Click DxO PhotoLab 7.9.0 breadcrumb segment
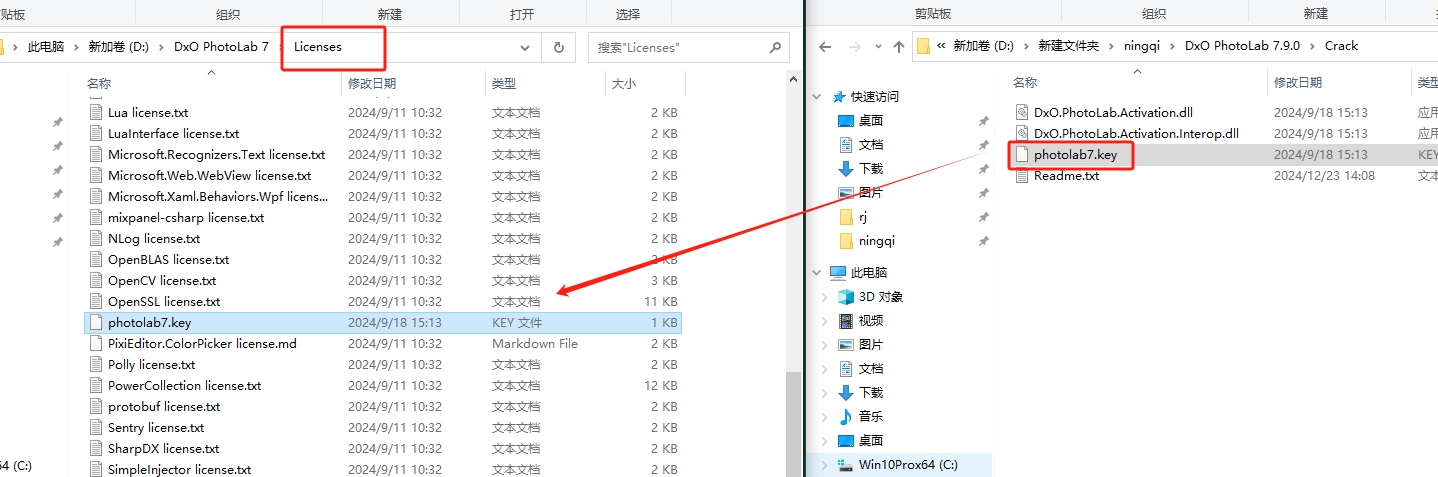 (1242, 45)
